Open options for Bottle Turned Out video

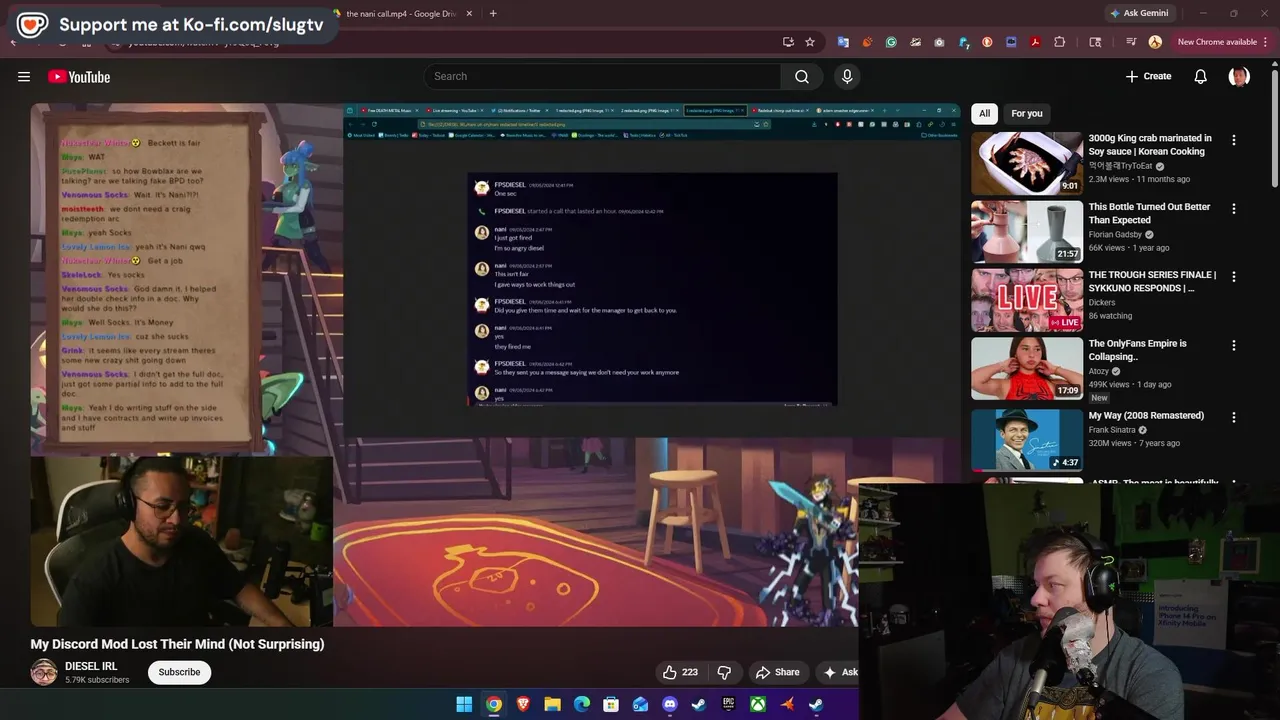[x=1233, y=208]
